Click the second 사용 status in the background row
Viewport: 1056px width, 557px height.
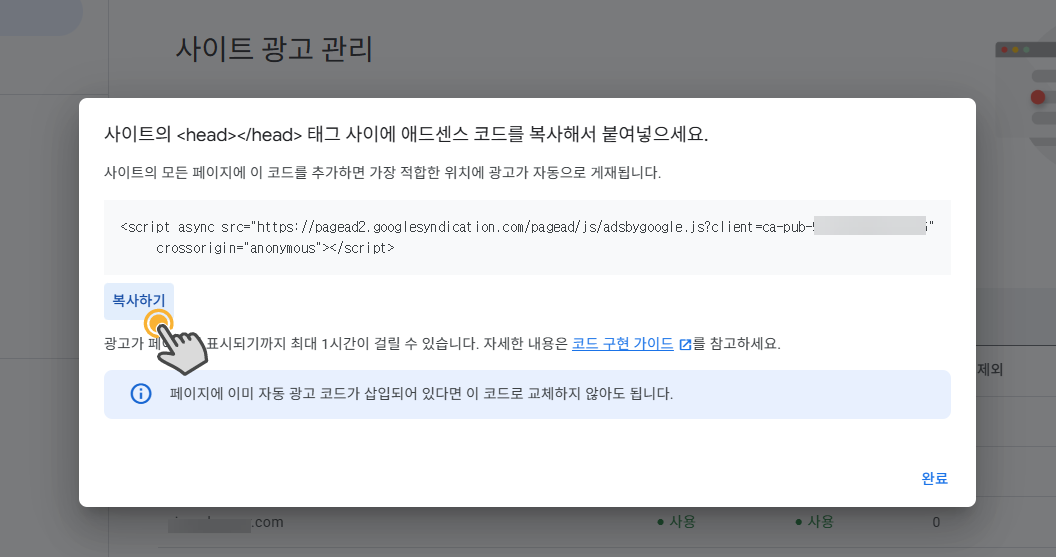coord(814,521)
